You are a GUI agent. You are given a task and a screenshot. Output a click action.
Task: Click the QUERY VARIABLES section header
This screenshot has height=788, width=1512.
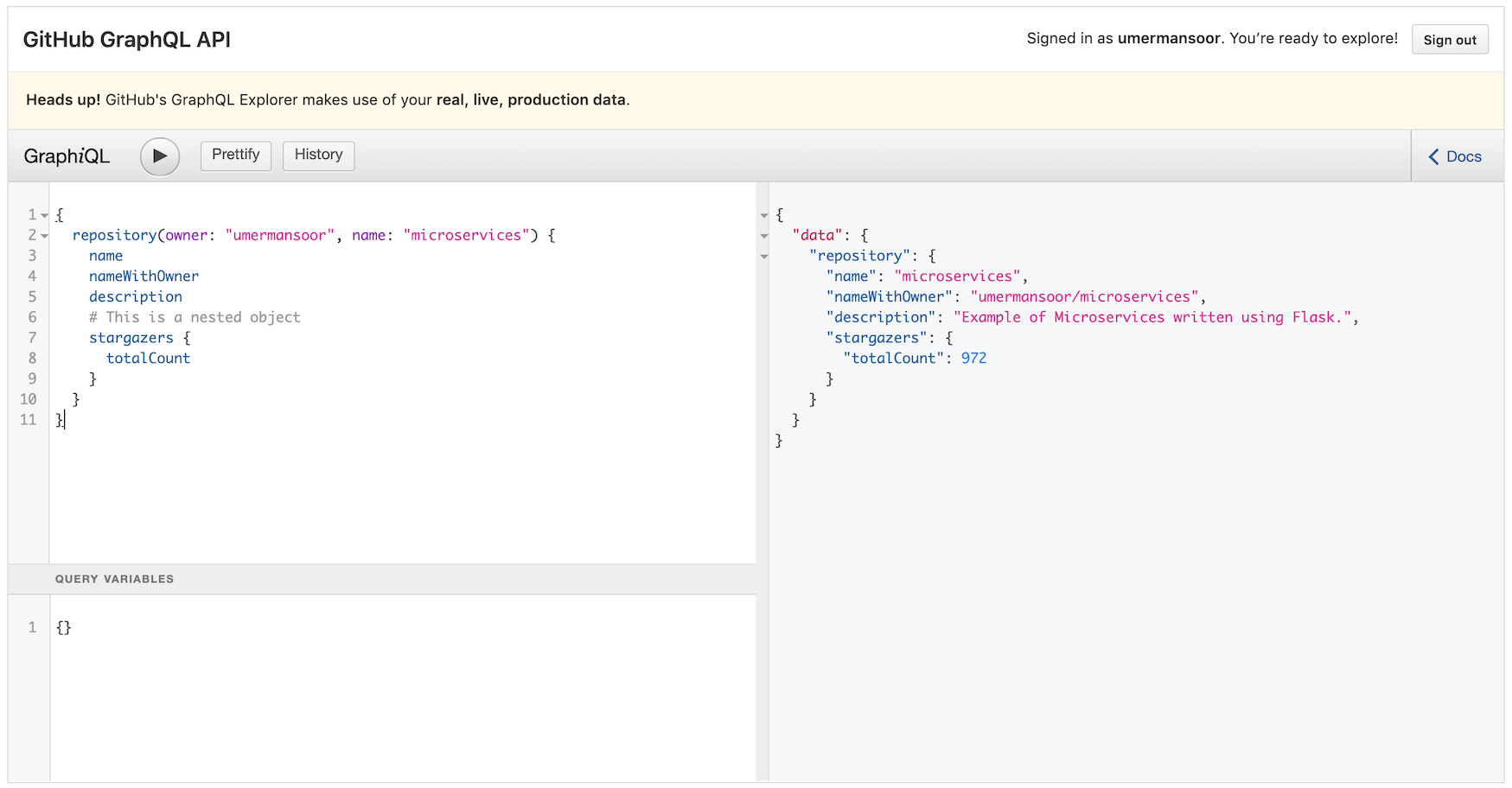113,579
